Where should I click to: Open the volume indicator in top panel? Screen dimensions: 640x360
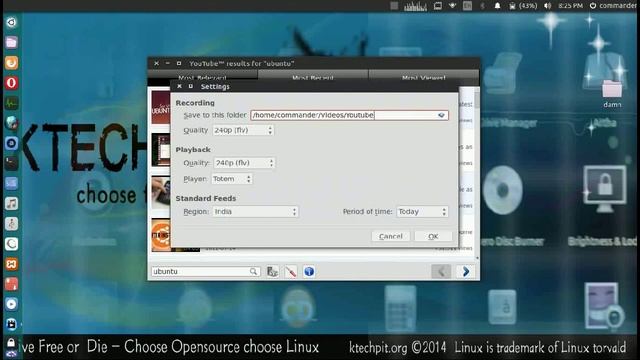[x=548, y=6]
